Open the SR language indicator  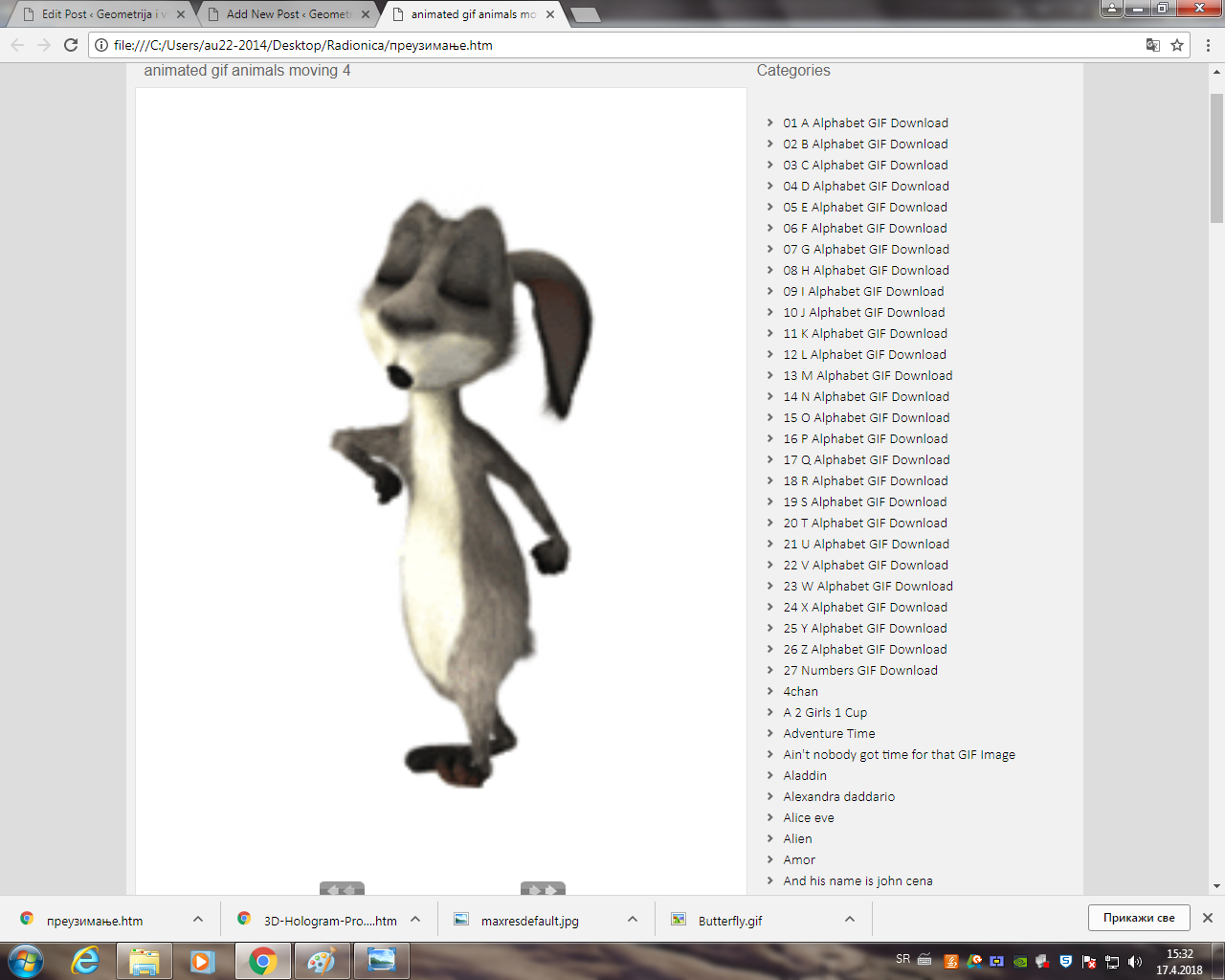[x=903, y=959]
